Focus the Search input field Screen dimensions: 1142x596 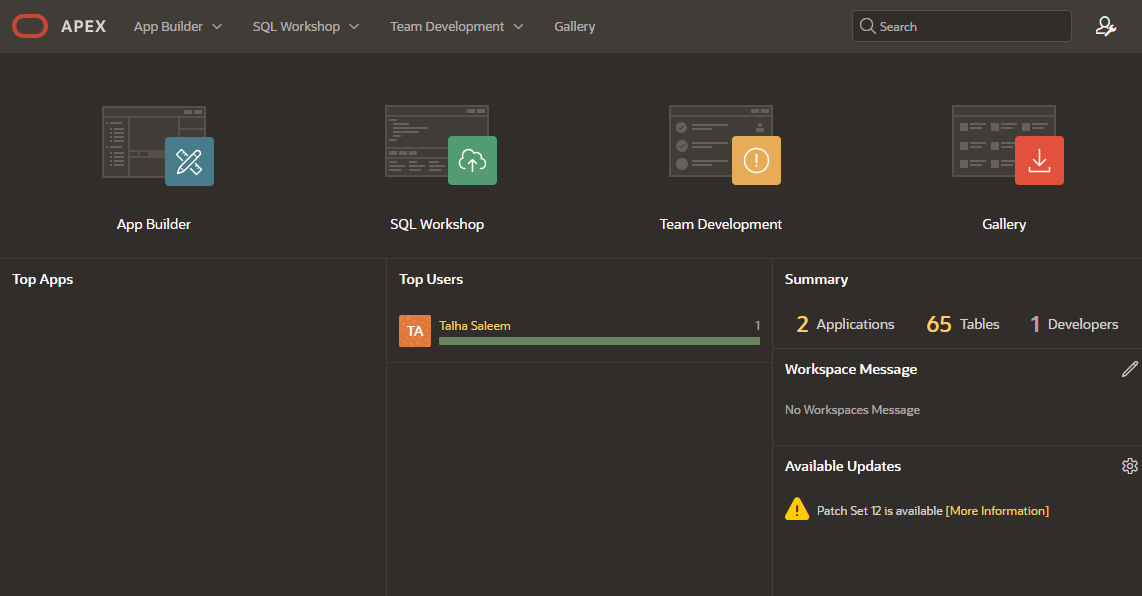961,26
